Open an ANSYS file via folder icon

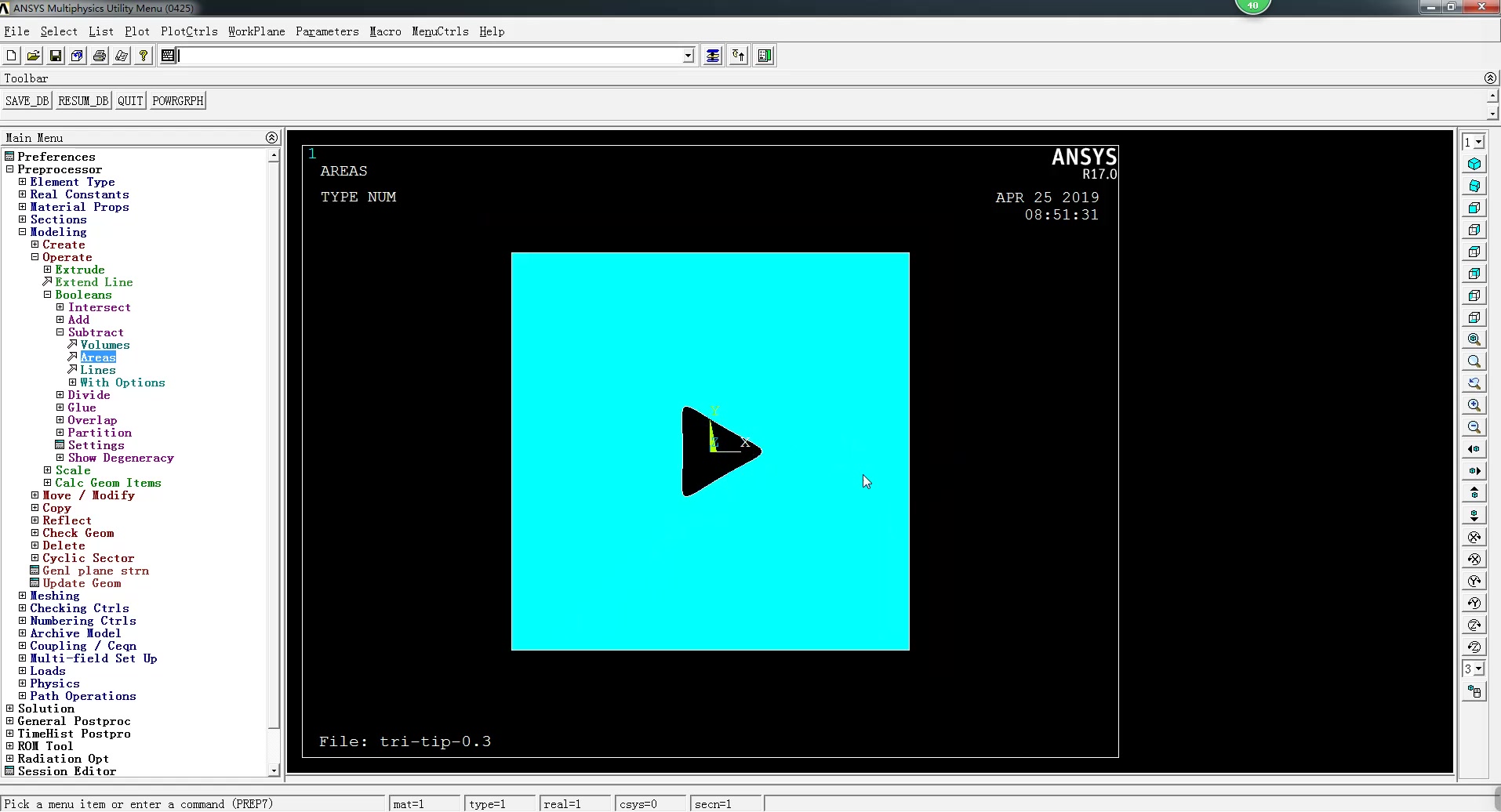34,56
